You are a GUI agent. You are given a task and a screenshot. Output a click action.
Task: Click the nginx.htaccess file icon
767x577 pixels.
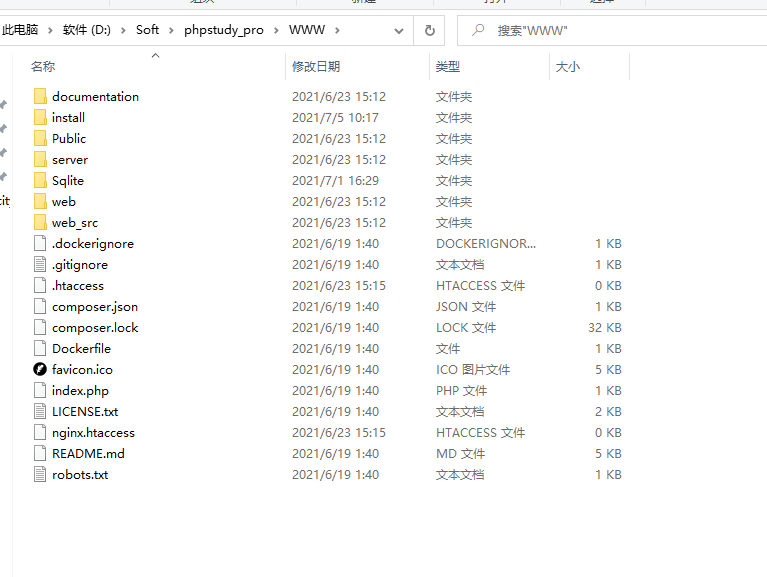[40, 433]
